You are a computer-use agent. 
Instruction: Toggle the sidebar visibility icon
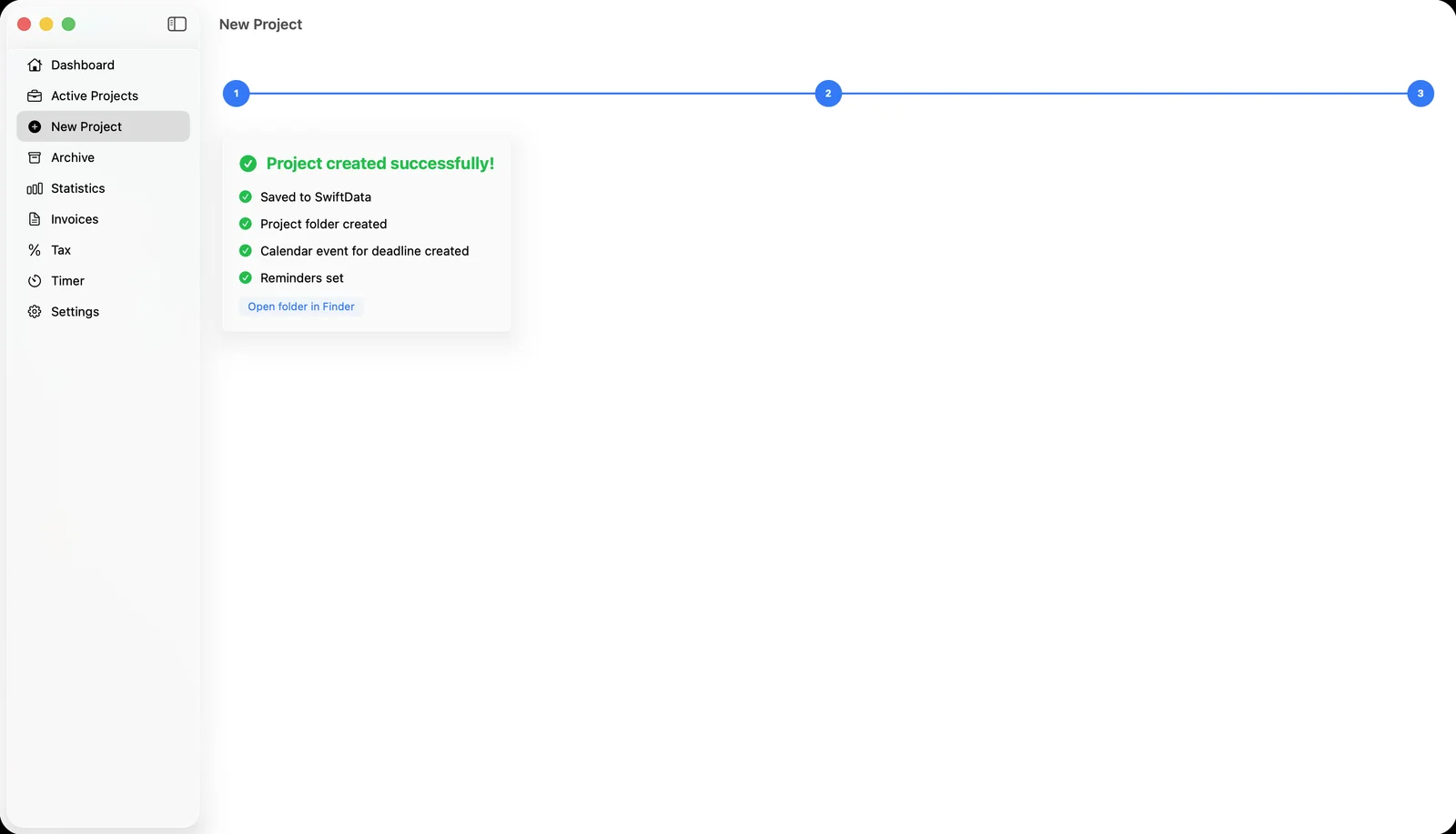[177, 25]
